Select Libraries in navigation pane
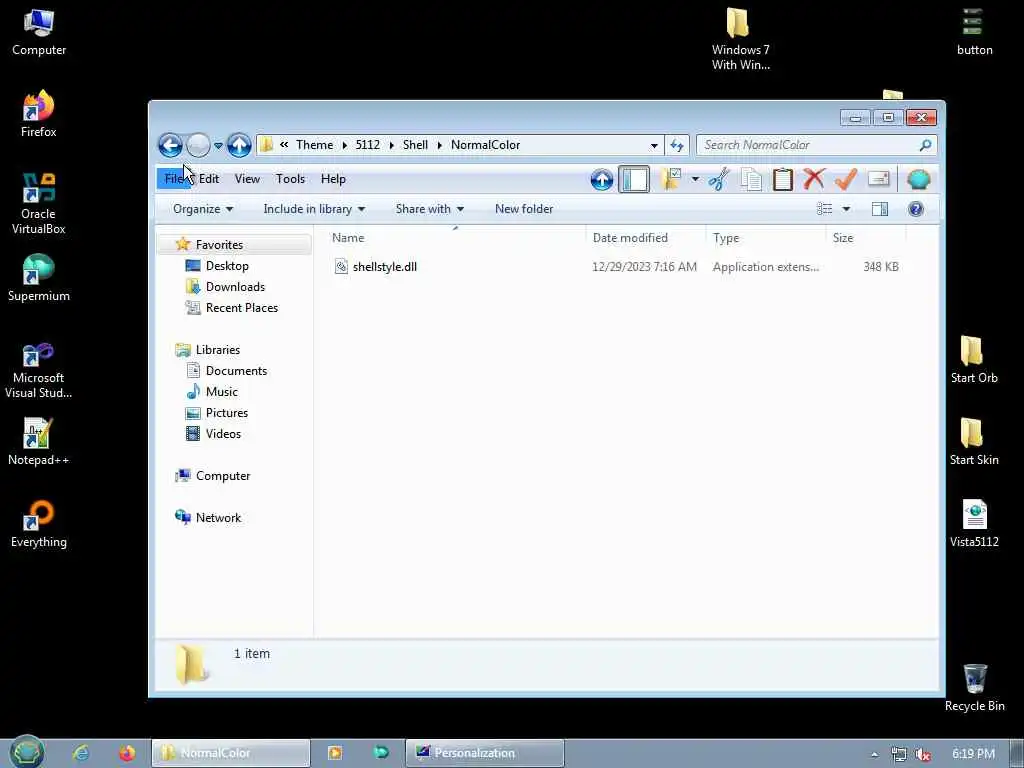This screenshot has width=1024, height=768. click(217, 350)
